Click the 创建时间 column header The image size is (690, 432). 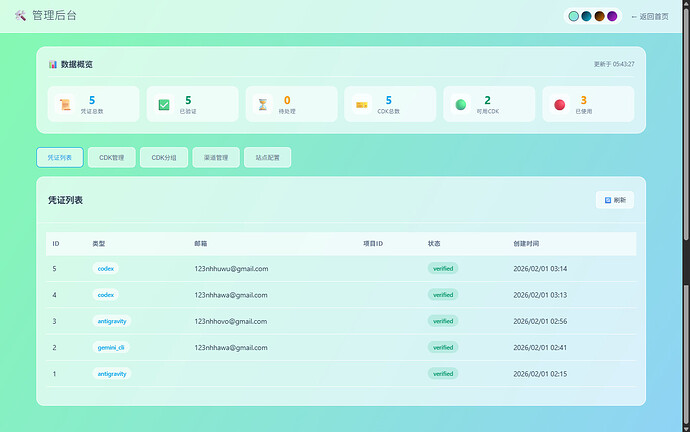coord(526,244)
